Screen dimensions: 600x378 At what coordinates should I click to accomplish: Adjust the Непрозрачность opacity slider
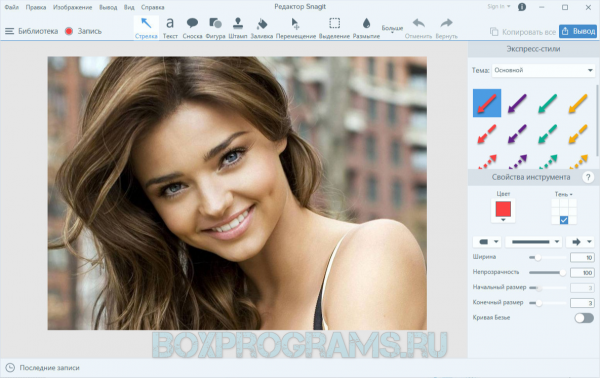tap(548, 273)
